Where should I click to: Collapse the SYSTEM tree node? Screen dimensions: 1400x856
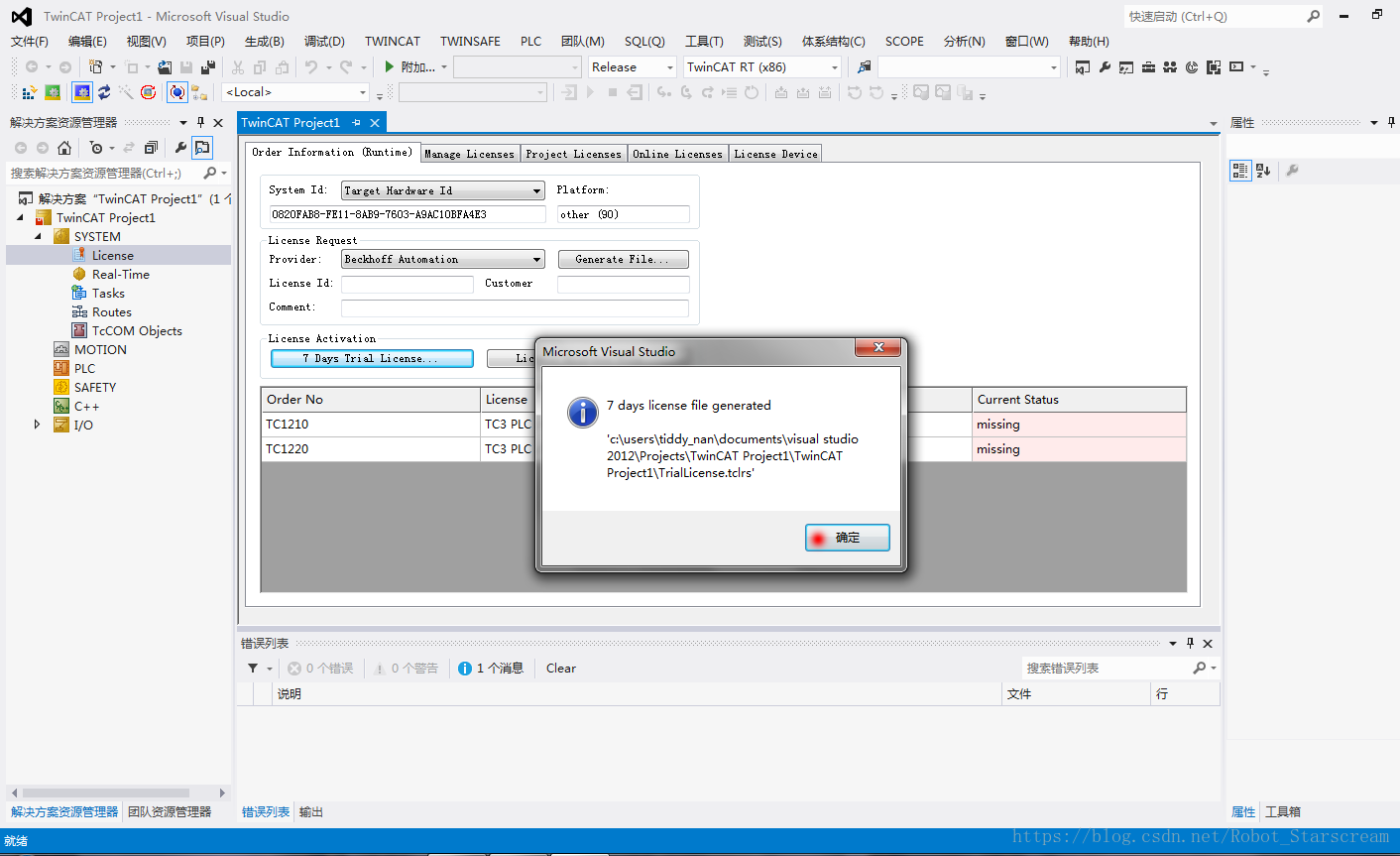point(39,236)
